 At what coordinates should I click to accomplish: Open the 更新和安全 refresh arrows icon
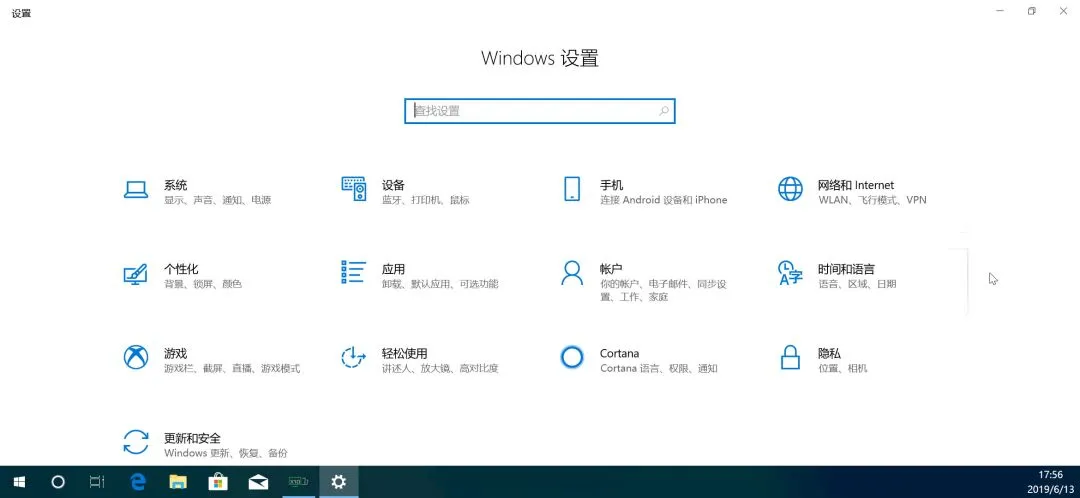(x=136, y=442)
